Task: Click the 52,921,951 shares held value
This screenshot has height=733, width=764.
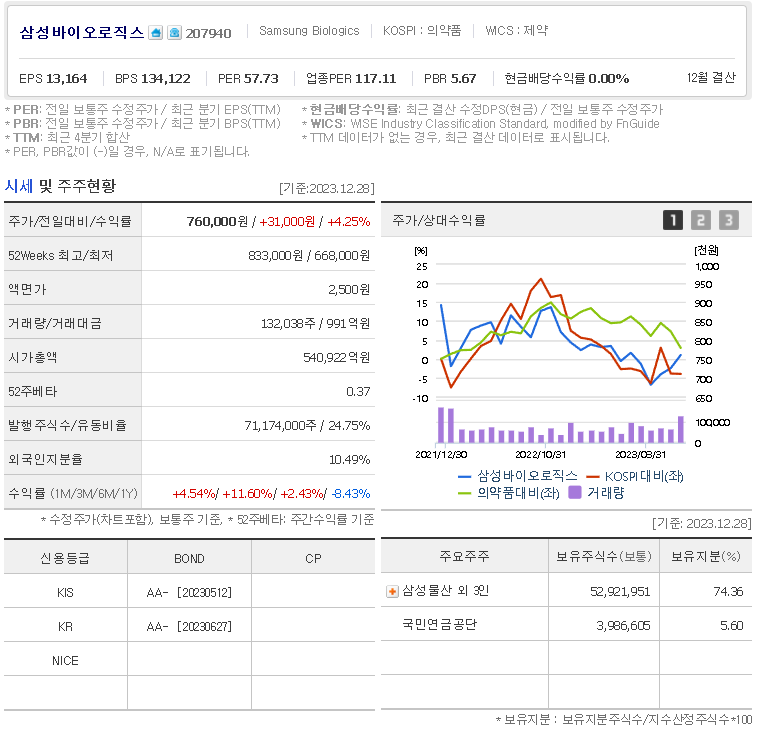Action: [x=620, y=592]
